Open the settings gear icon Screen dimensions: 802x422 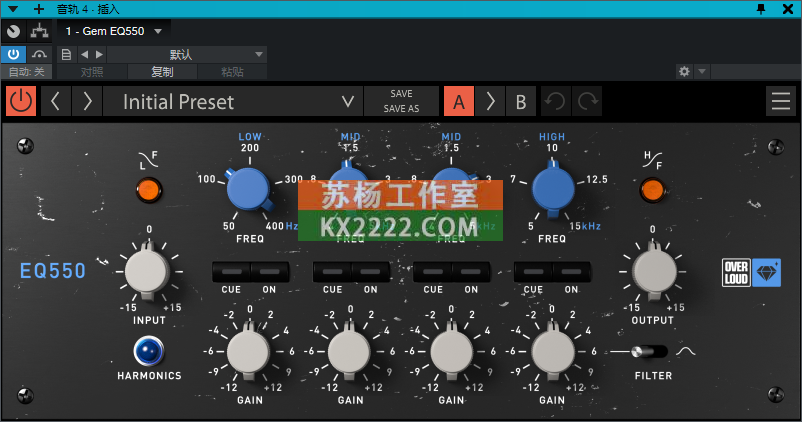(684, 71)
